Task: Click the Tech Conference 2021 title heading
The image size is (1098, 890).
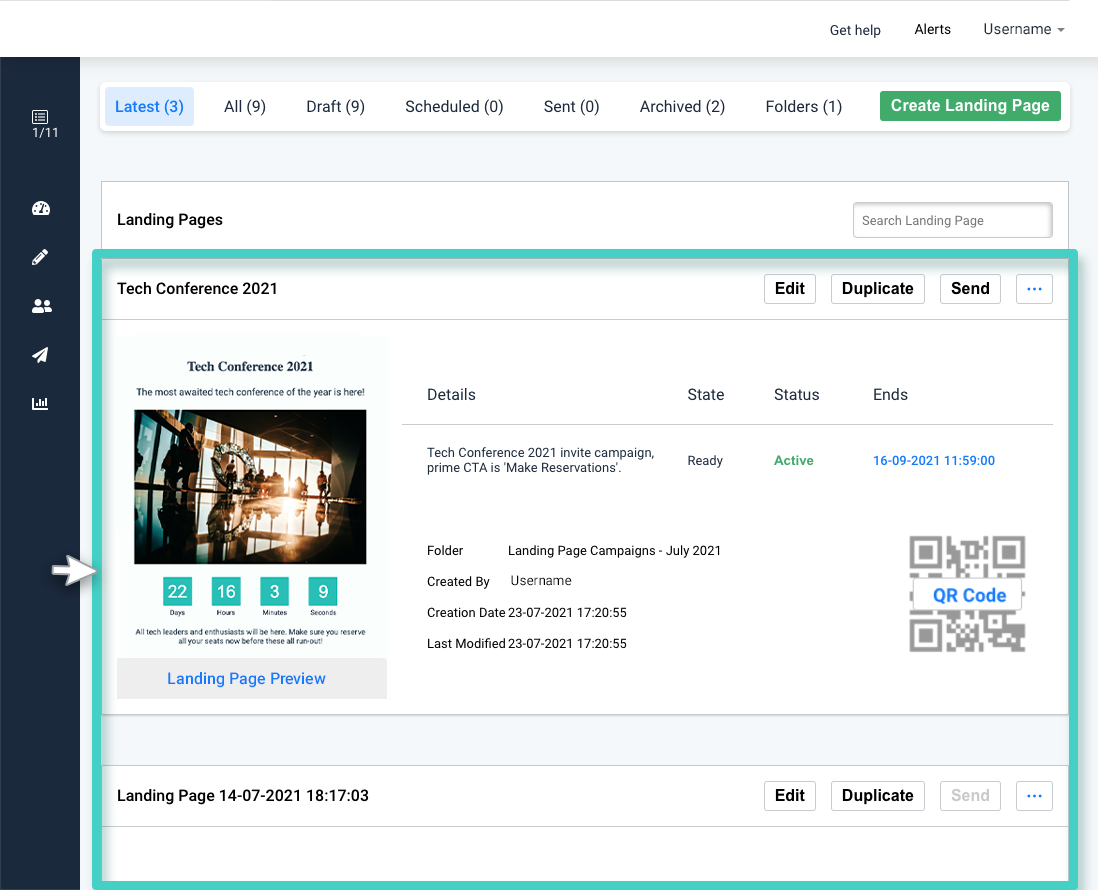Action: tap(197, 288)
